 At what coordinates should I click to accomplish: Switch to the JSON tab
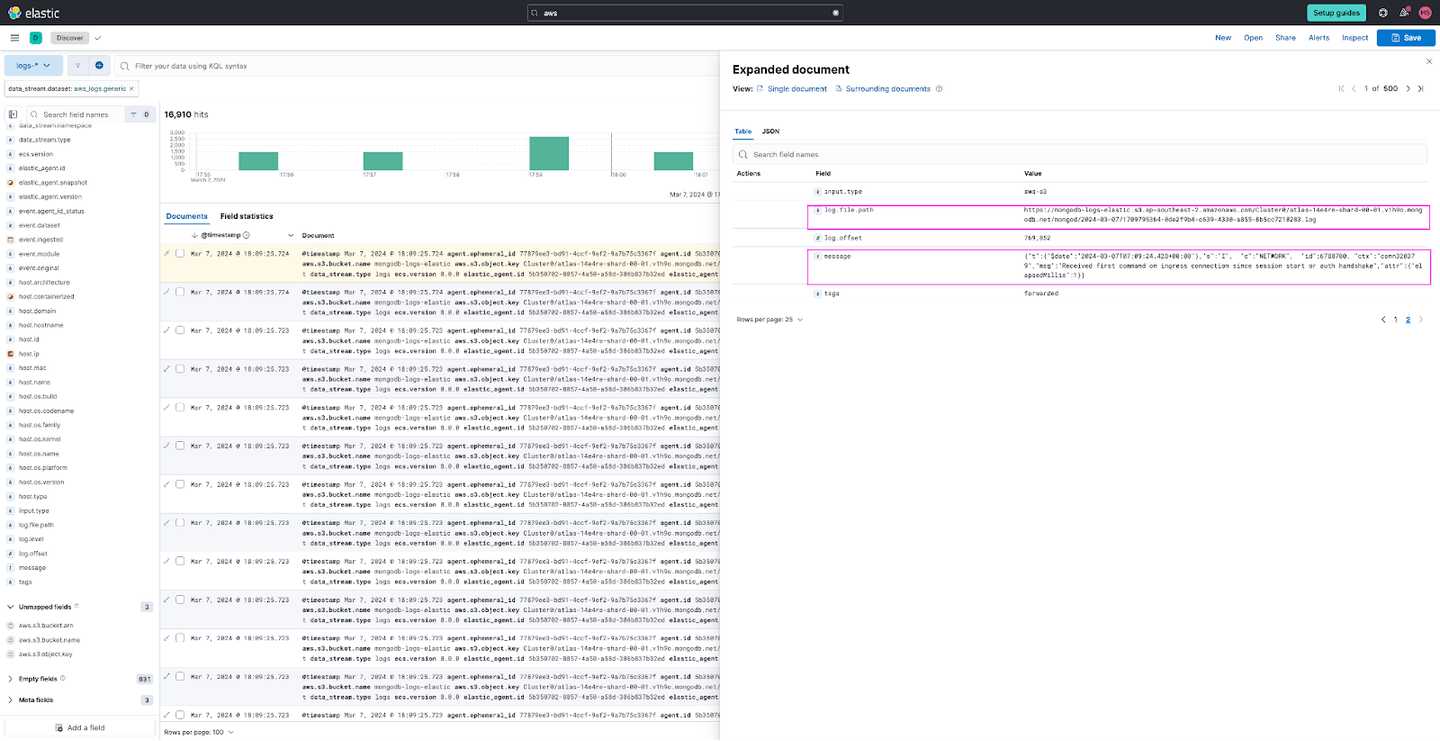click(770, 131)
